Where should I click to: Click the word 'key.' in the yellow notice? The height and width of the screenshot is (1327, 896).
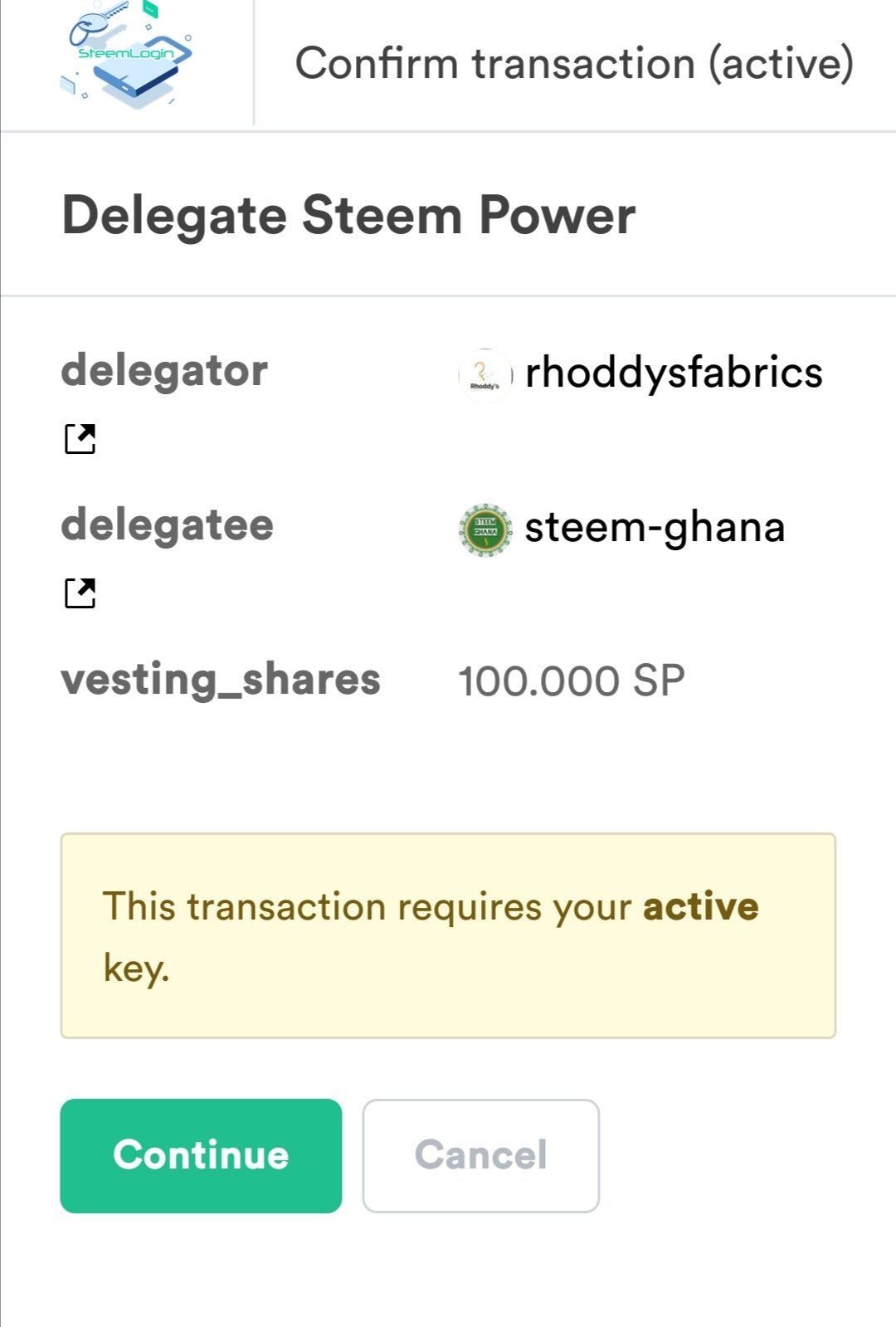pos(136,968)
